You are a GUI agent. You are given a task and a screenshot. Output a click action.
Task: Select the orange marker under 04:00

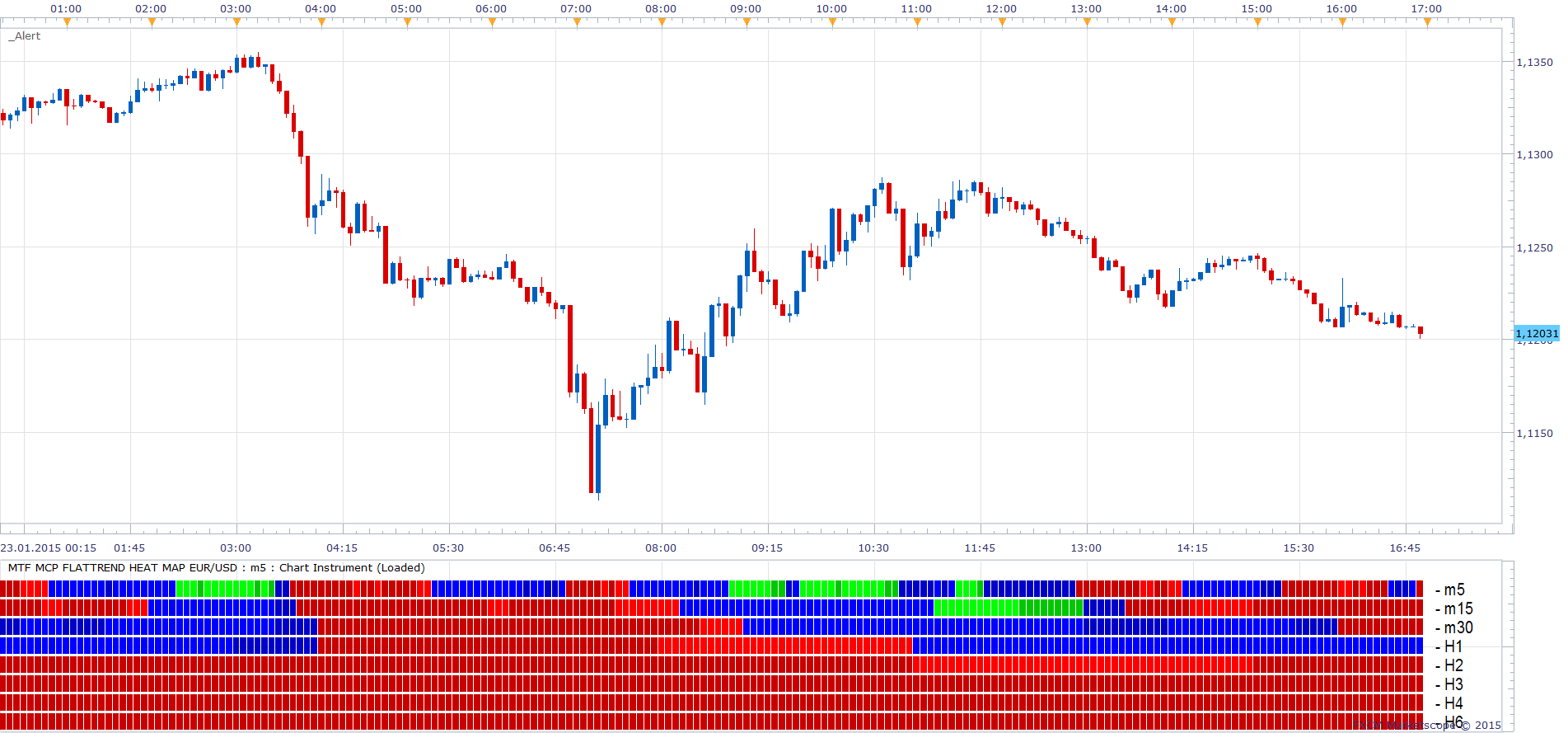click(x=321, y=22)
